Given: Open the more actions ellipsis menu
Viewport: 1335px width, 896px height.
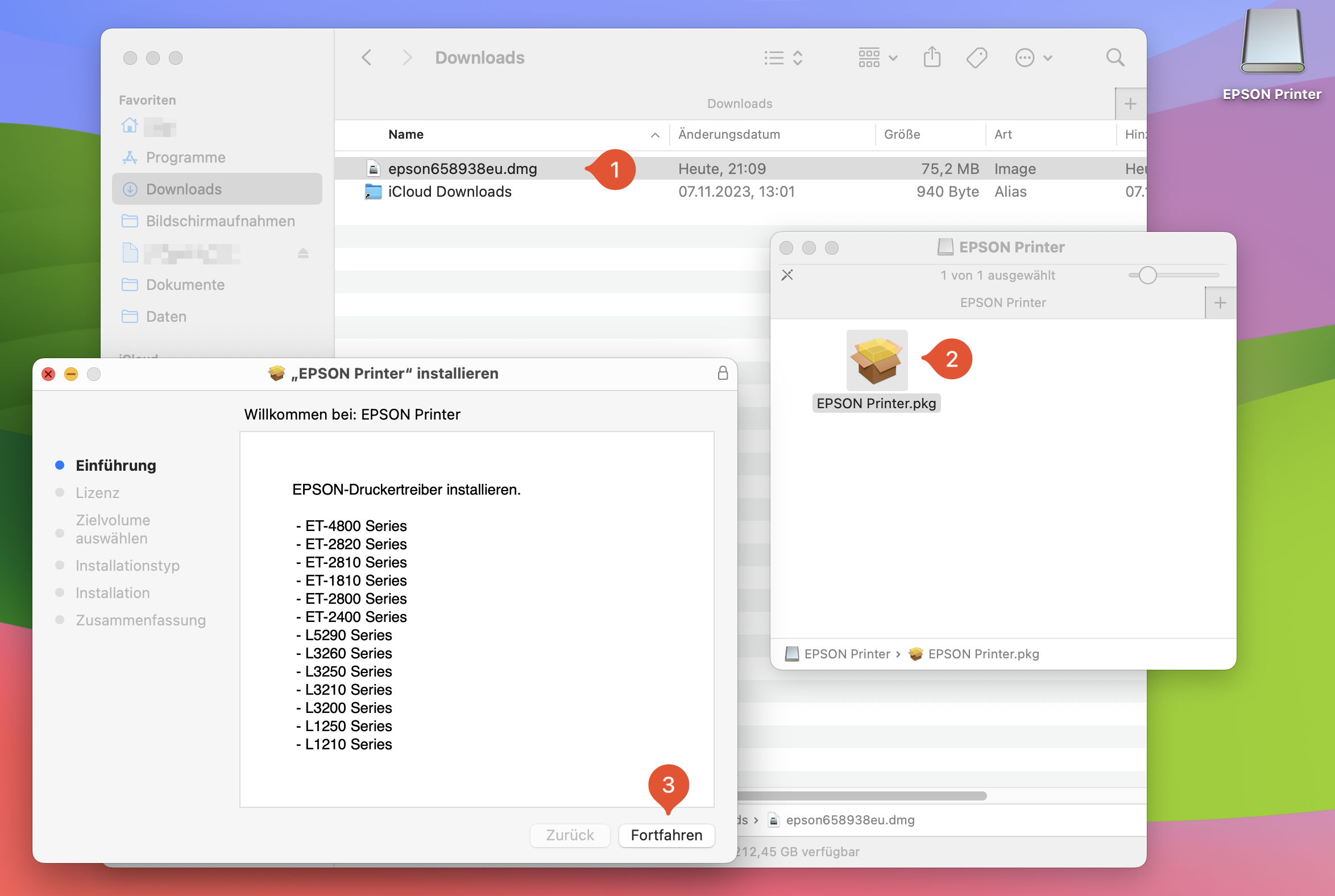Looking at the screenshot, I should point(1033,58).
